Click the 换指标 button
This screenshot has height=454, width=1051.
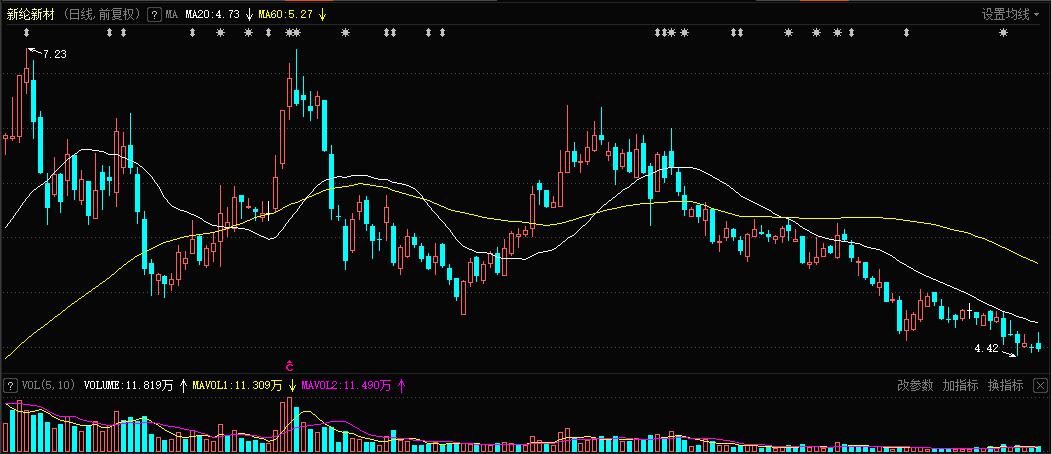tap(1005, 386)
